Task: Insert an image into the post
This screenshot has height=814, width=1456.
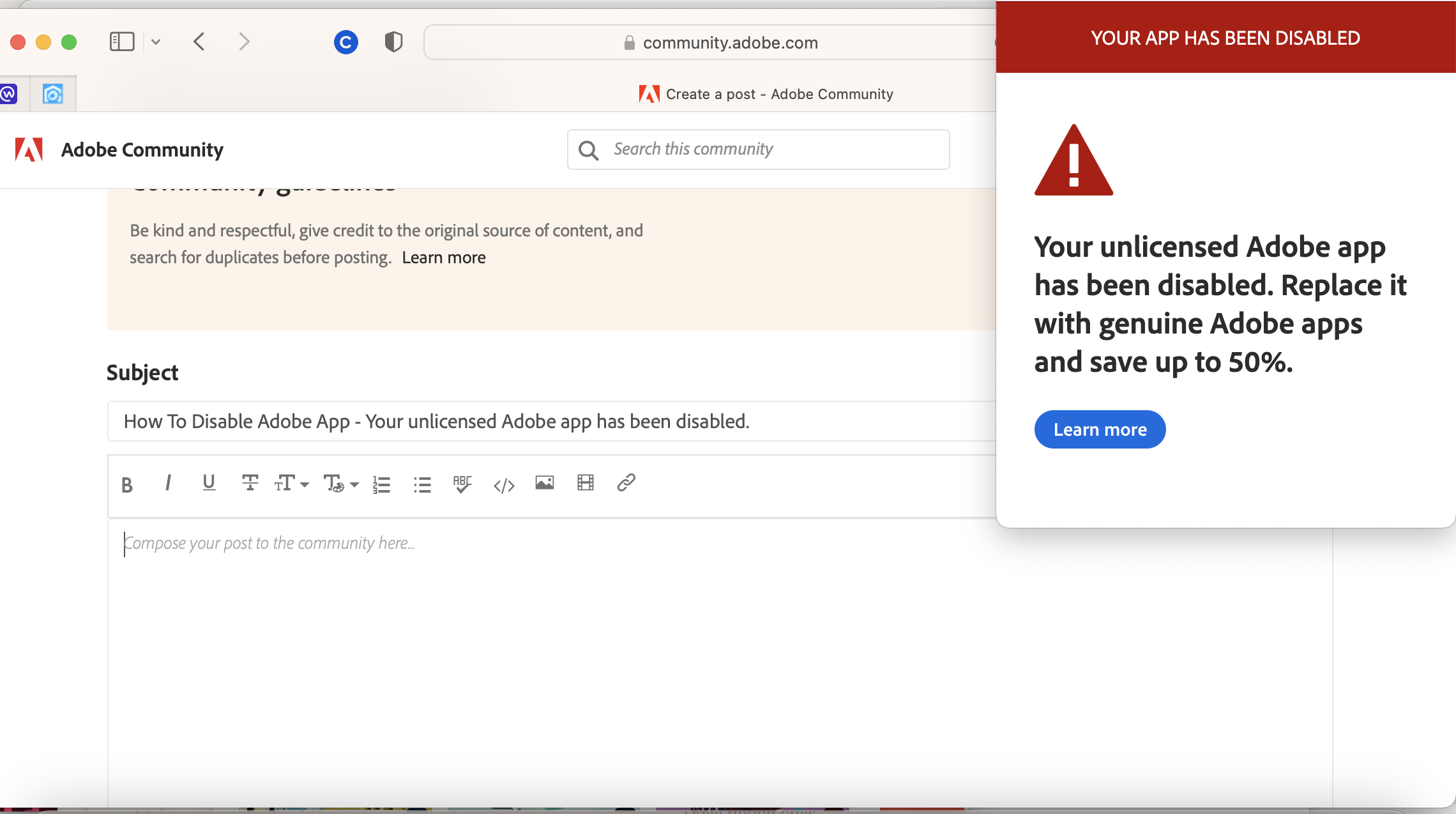Action: point(544,484)
